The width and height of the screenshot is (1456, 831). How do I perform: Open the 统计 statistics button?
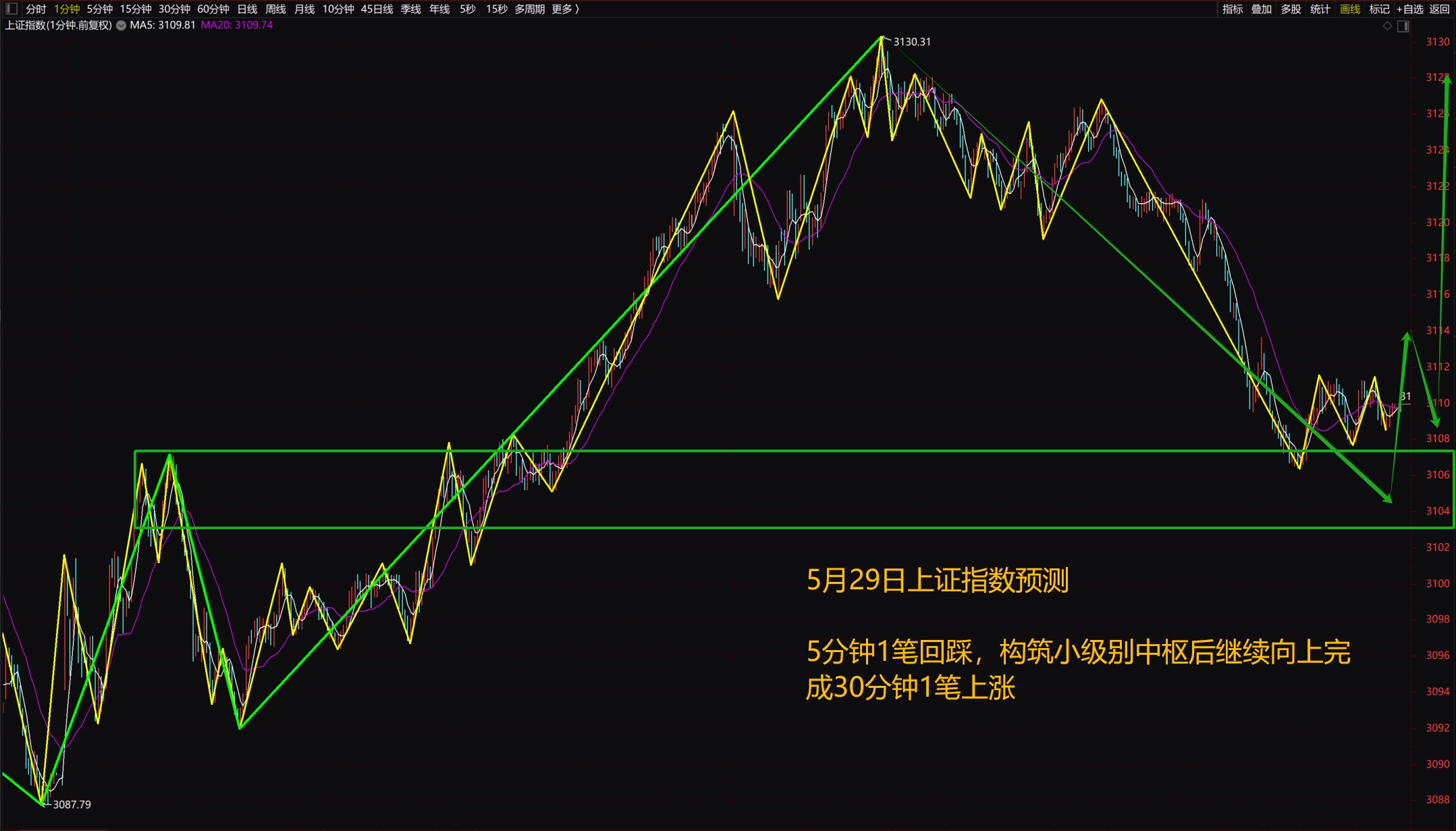point(1320,9)
